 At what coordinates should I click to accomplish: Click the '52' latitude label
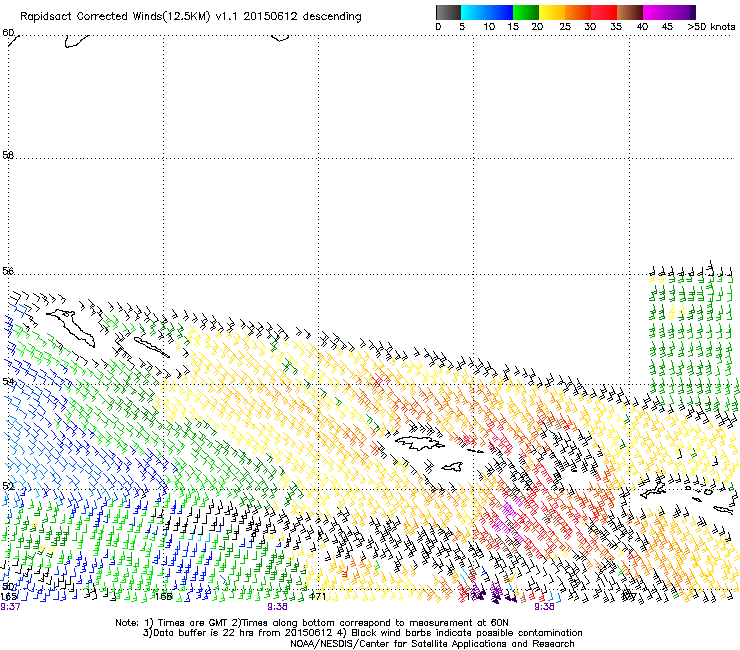click(8, 486)
